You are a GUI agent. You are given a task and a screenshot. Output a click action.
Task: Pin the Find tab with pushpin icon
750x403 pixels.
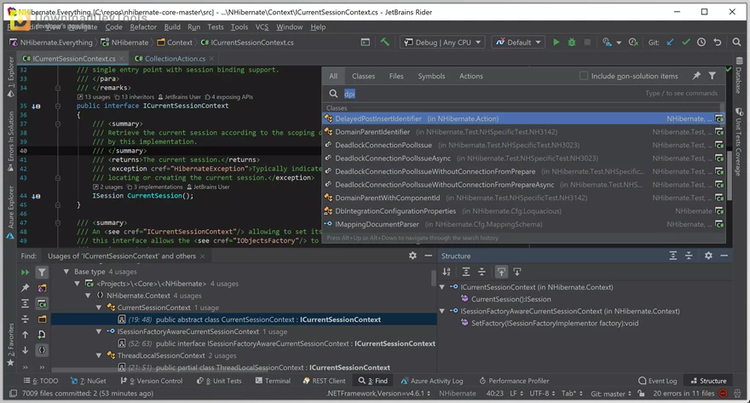click(x=25, y=287)
